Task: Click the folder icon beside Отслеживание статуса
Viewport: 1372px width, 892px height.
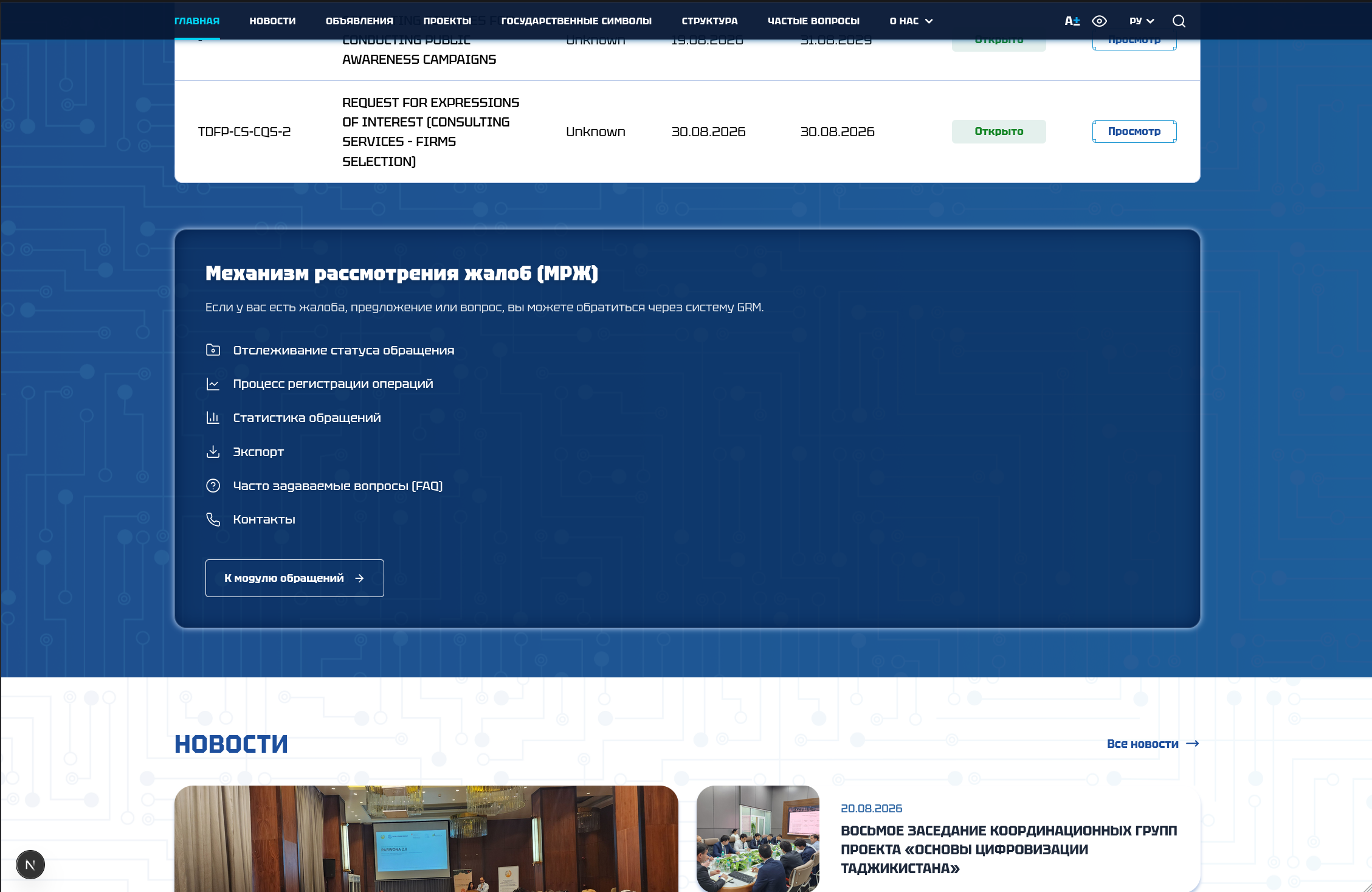Action: click(213, 350)
